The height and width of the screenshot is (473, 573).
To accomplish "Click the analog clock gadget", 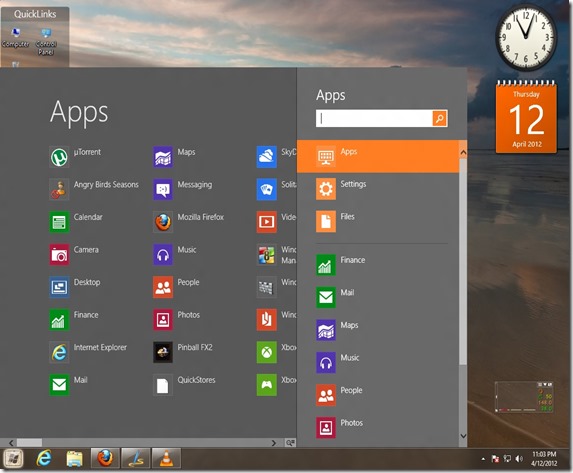I will (526, 37).
